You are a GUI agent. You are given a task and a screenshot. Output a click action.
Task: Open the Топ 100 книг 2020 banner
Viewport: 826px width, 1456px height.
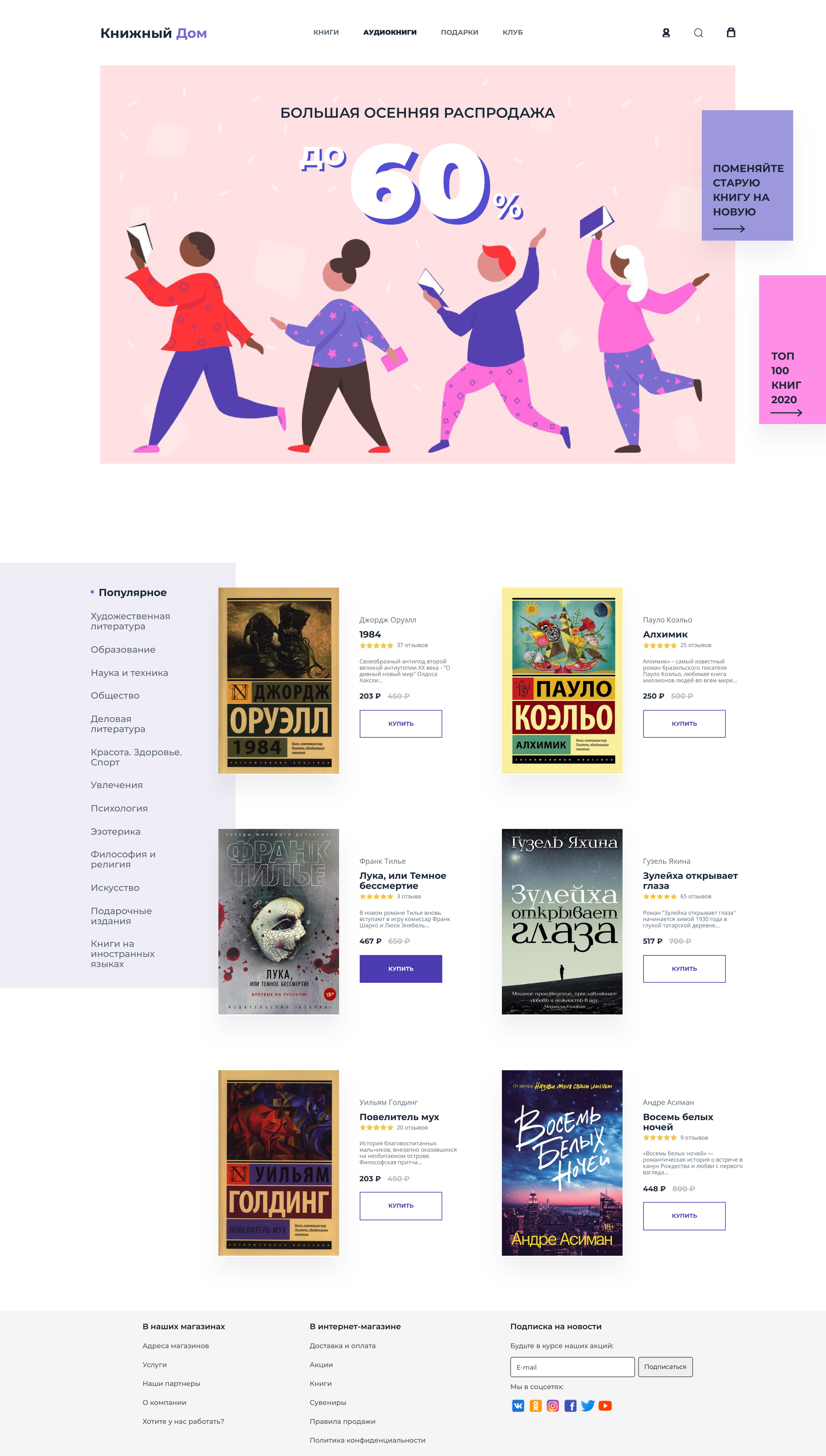(792, 349)
